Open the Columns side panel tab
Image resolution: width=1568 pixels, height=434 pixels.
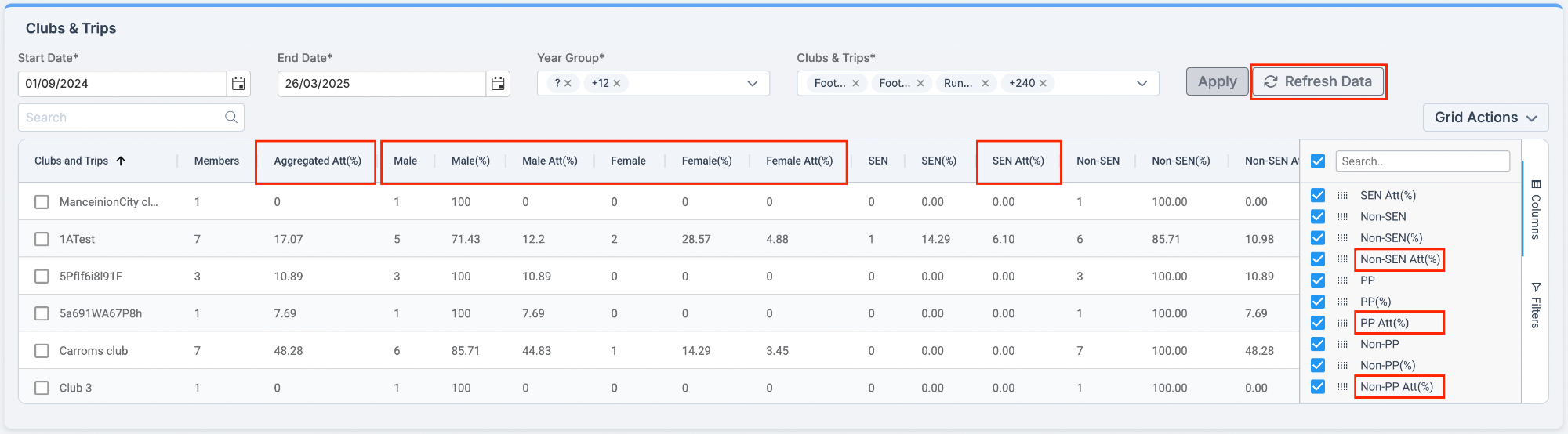(1536, 209)
